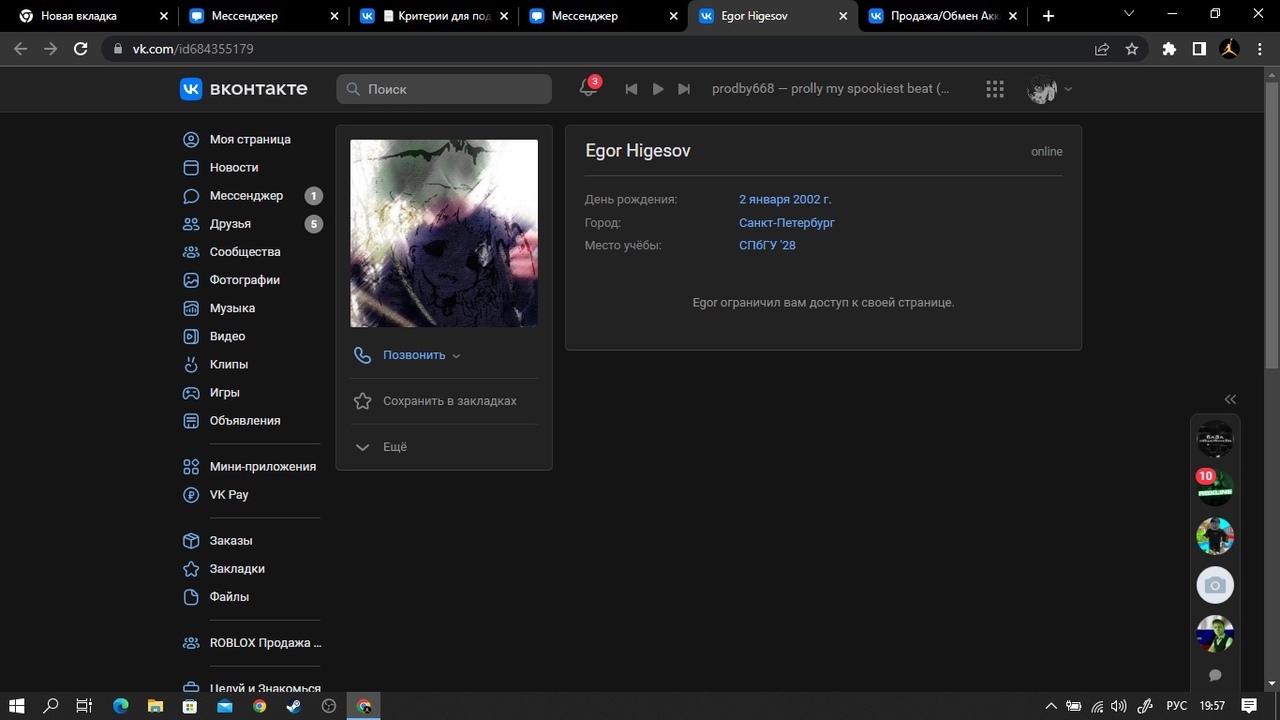
Task: Play the current music track
Action: [657, 89]
